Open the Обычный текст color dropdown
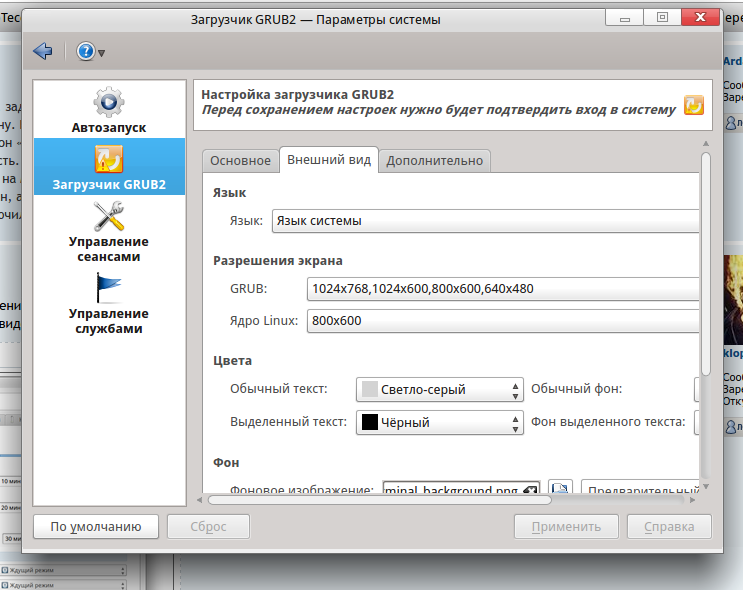This screenshot has height=590, width=743. 440,390
